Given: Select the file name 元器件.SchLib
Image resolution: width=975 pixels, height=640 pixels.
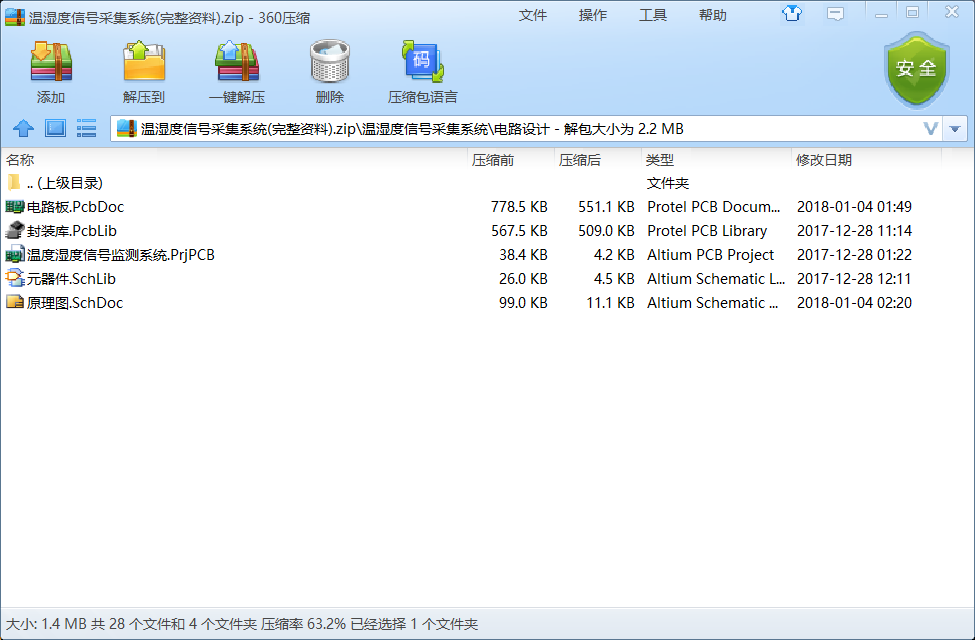Looking at the screenshot, I should (x=71, y=279).
